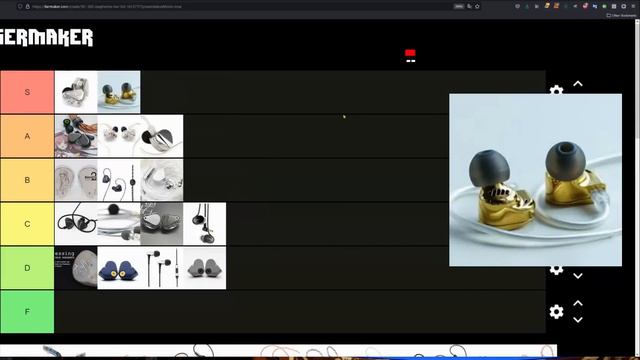Bookmark this page with the star icon
The image size is (640, 360).
(477, 6)
